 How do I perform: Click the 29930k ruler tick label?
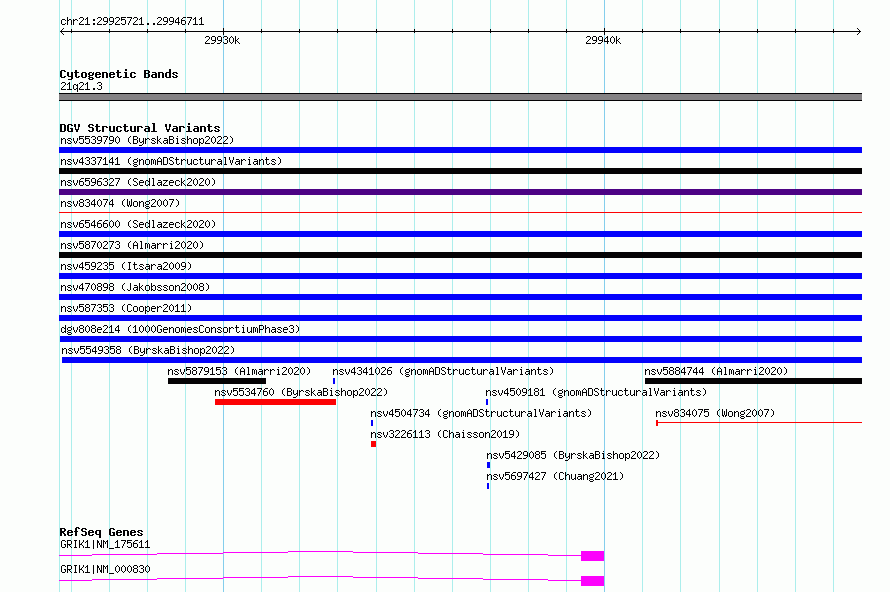(x=222, y=40)
